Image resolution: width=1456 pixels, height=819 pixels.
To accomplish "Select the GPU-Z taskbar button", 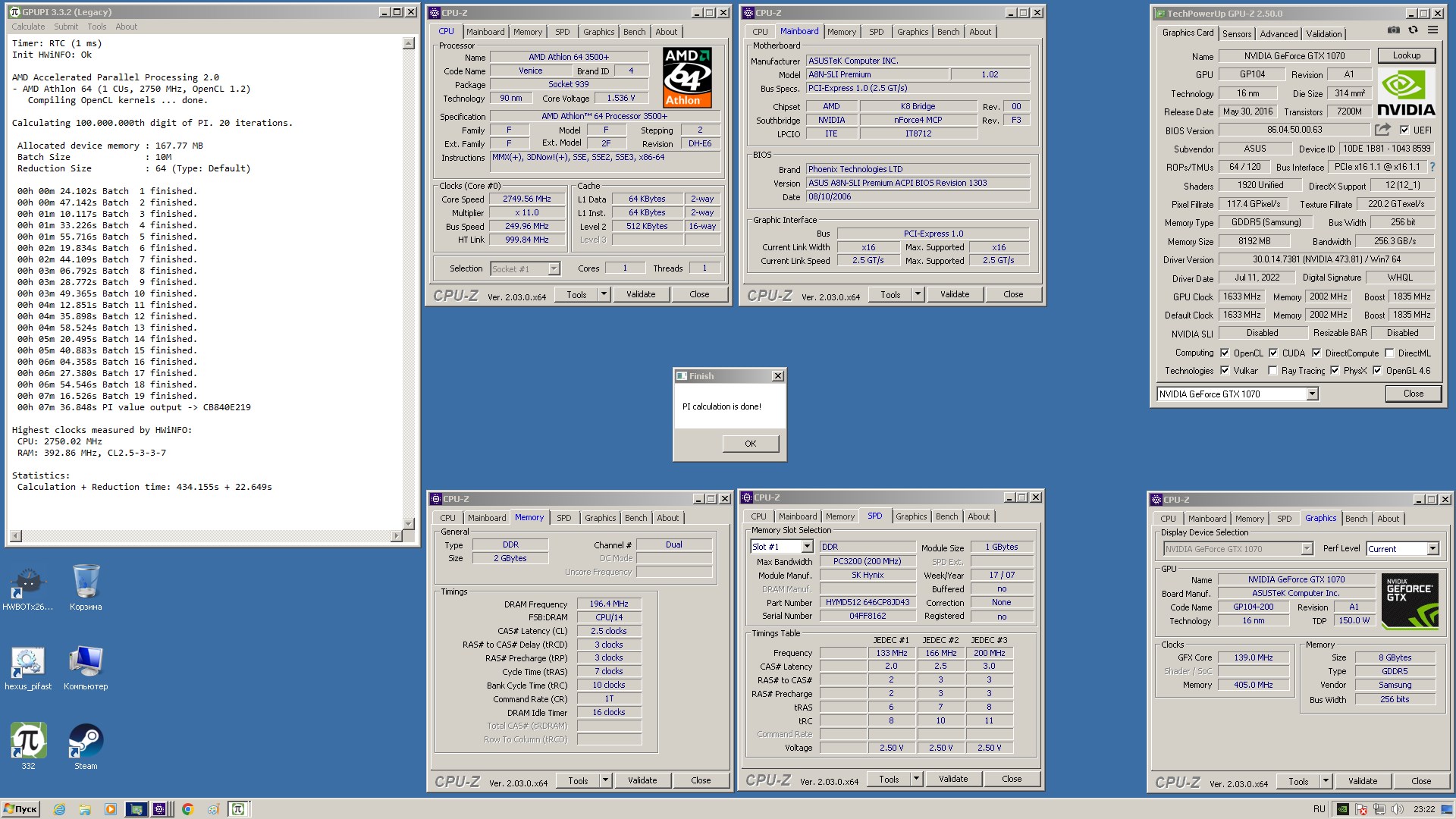I will [x=136, y=809].
